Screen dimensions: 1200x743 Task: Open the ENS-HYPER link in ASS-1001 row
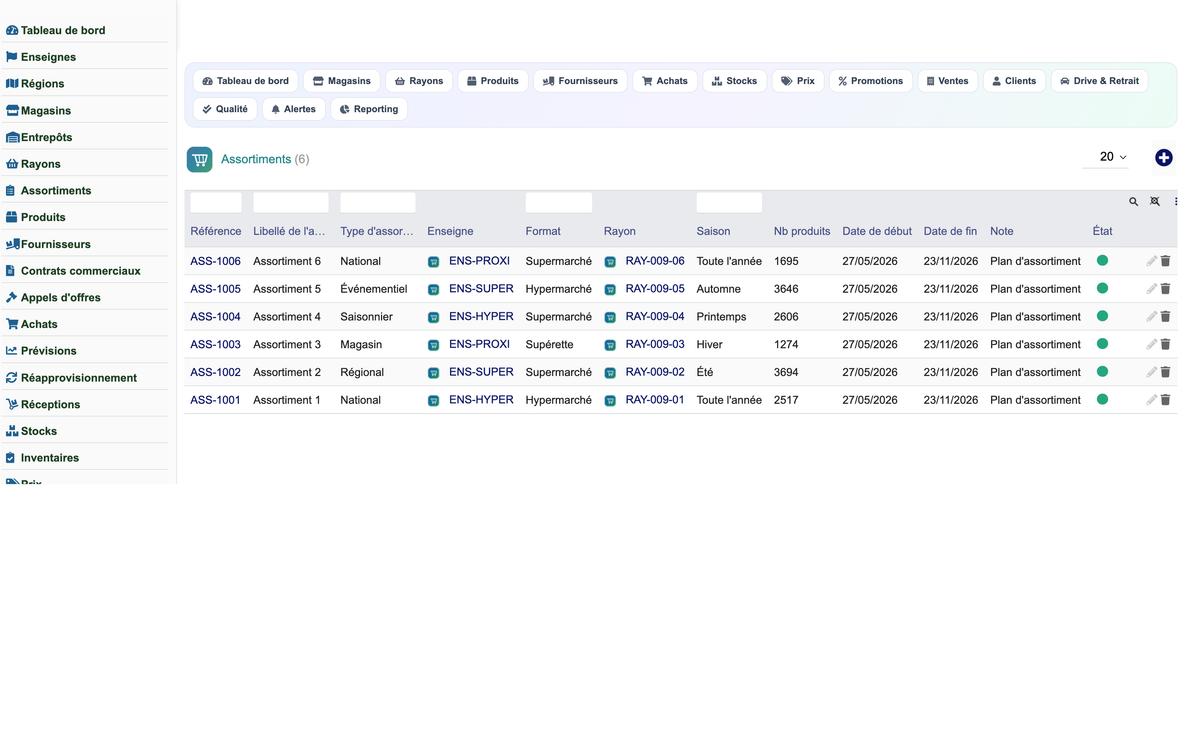[x=481, y=400]
